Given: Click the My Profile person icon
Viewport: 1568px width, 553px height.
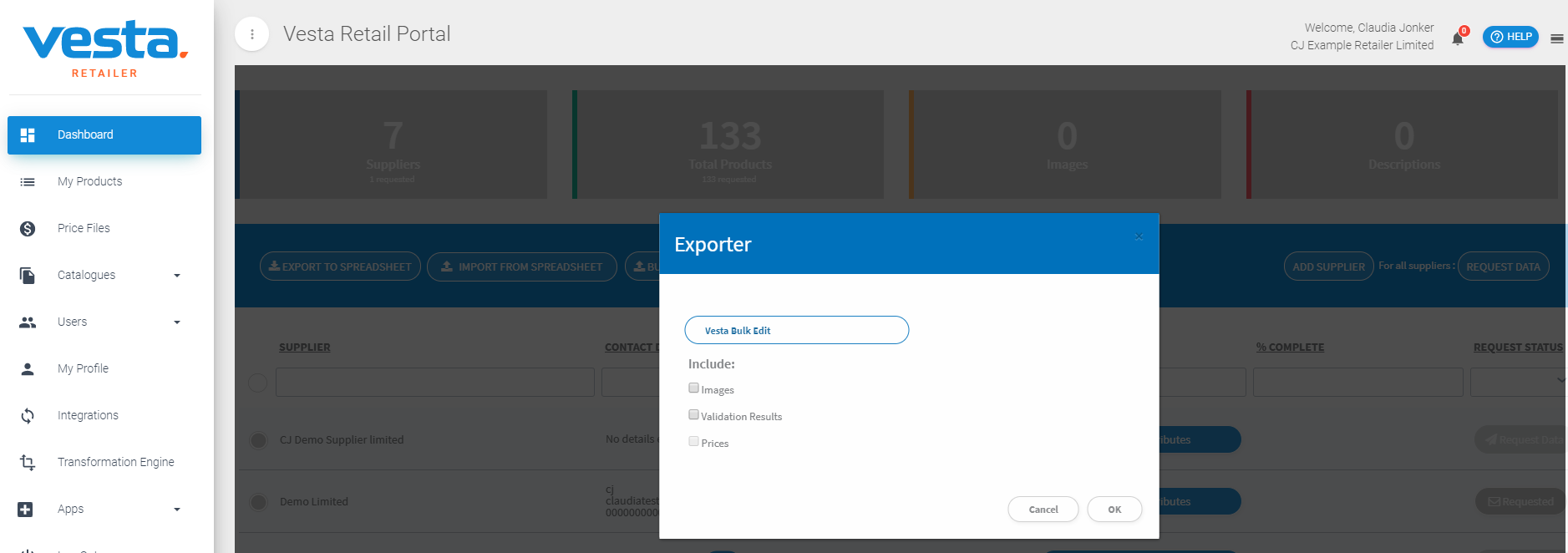Looking at the screenshot, I should pyautogui.click(x=28, y=368).
